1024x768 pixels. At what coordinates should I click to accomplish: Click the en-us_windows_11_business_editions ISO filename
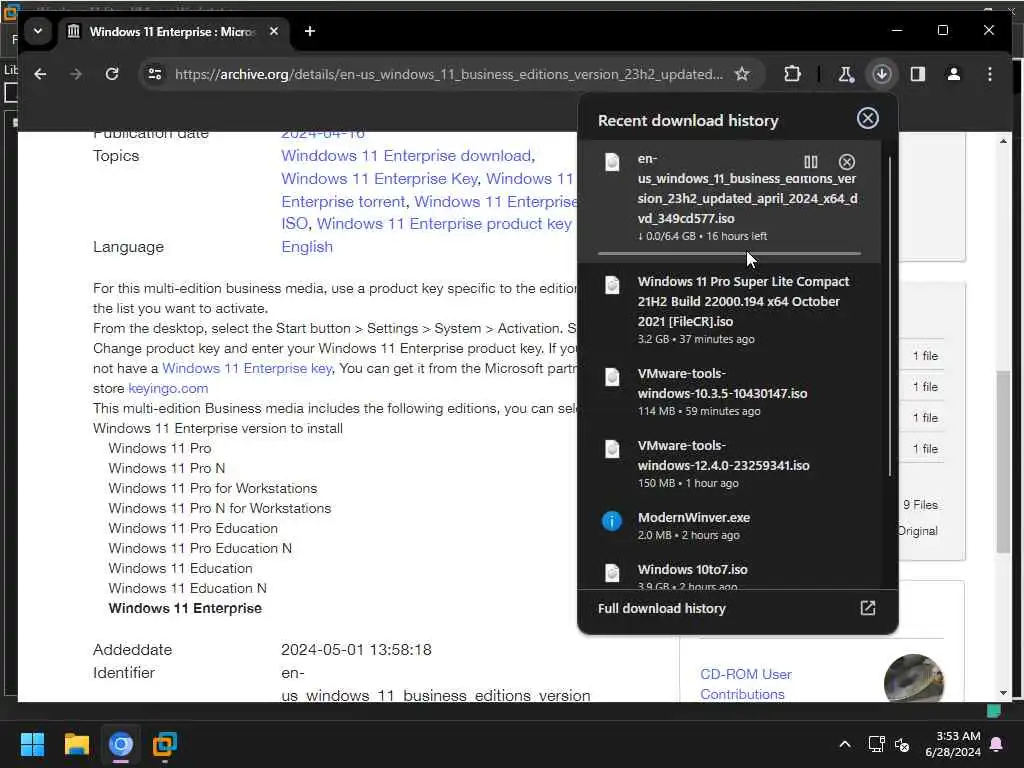[747, 188]
